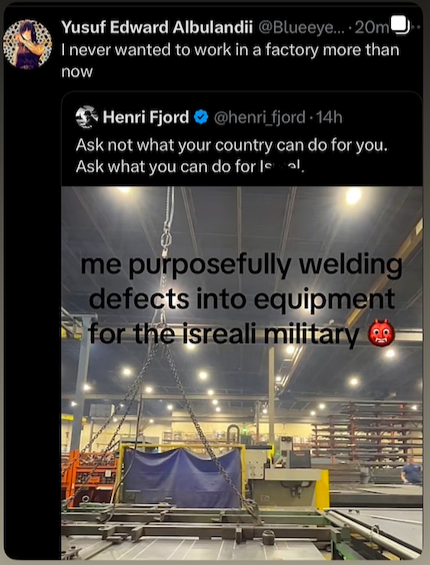The height and width of the screenshot is (565, 430).
Task: Click the stacked-squares multi-post icon
Action: (x=400, y=26)
